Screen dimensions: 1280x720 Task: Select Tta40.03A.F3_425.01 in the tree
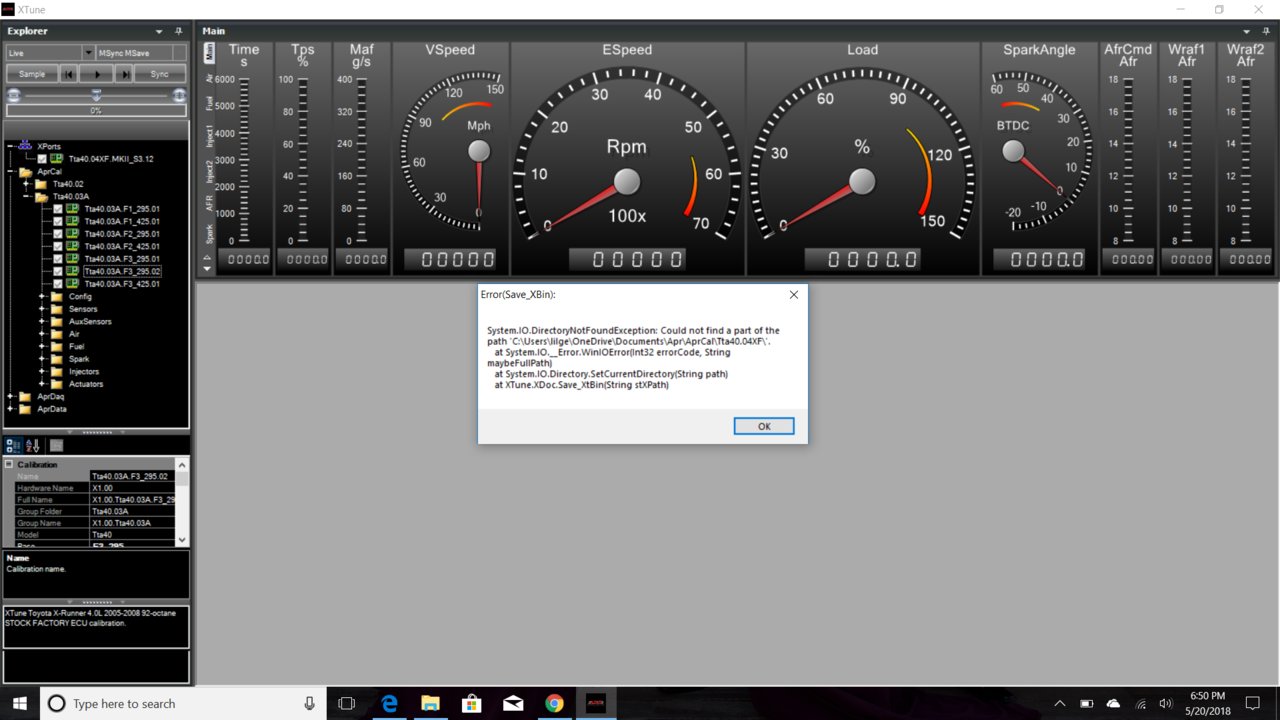point(122,284)
